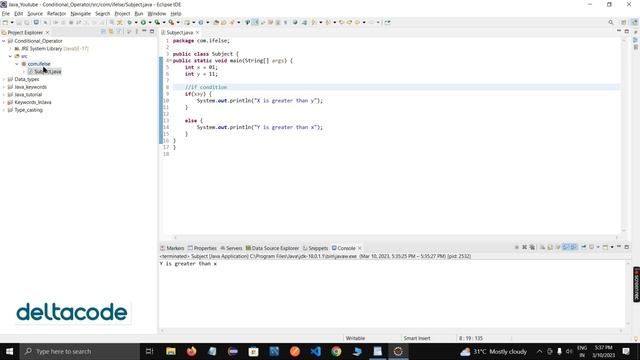Open the Source menu

click(35, 13)
